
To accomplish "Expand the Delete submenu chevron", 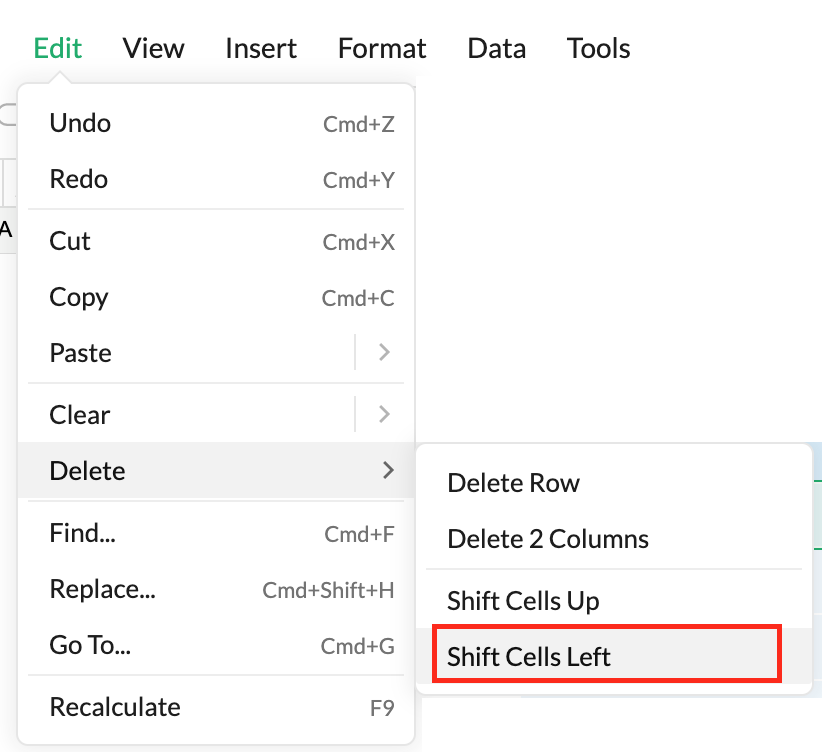I will (x=388, y=470).
